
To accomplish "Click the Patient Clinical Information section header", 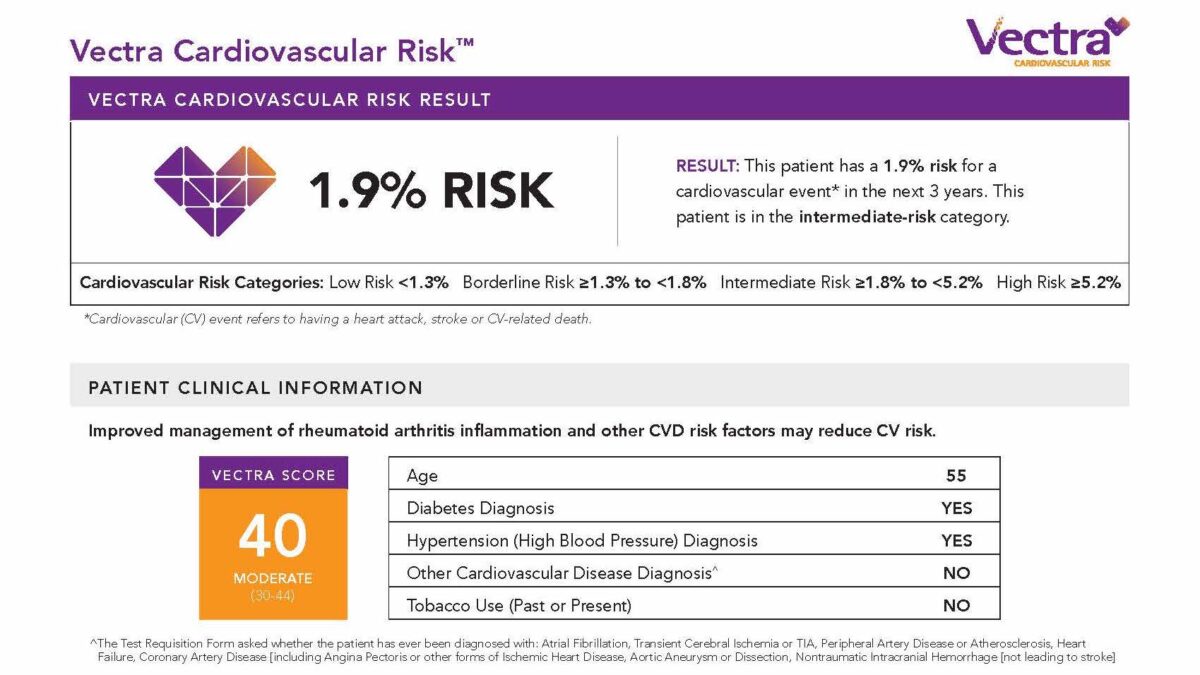I will click(x=255, y=388).
